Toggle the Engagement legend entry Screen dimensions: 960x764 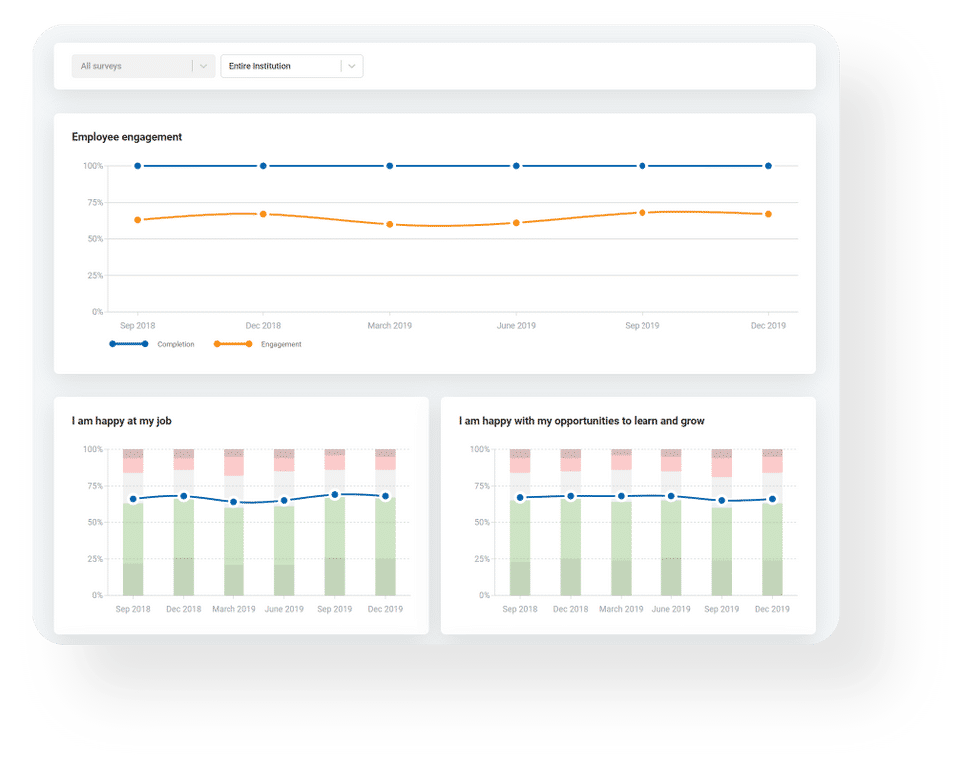point(257,344)
